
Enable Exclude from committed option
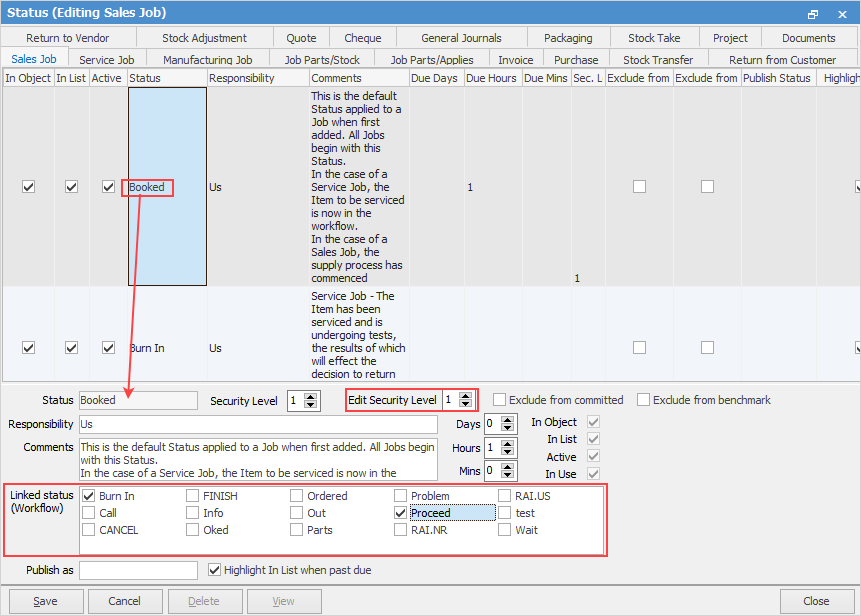(500, 400)
